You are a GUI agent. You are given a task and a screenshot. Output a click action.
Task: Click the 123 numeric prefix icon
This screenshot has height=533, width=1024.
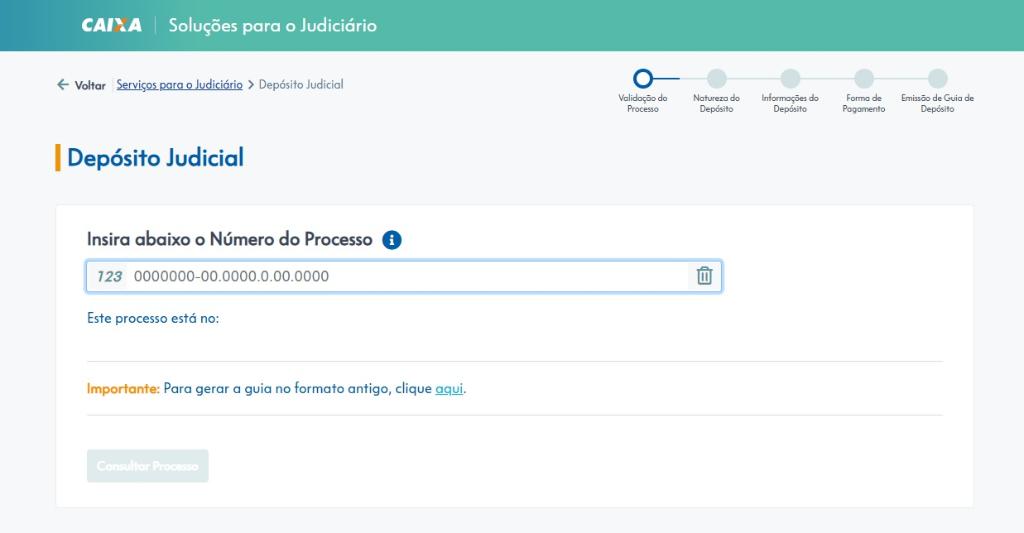[x=109, y=276]
